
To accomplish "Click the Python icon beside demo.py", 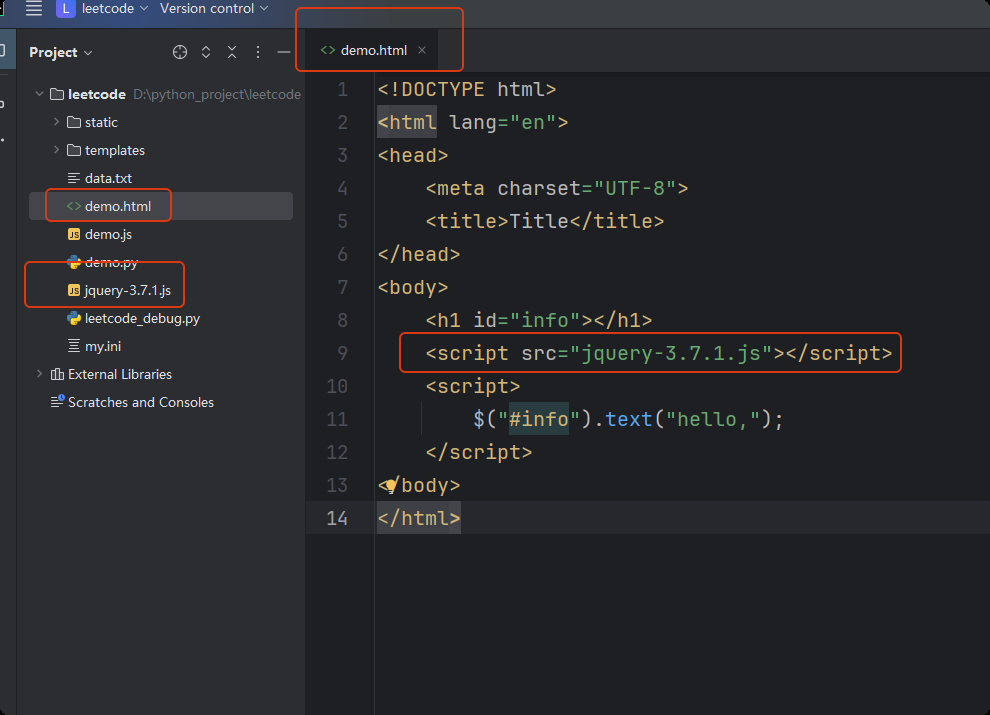I will click(x=74, y=262).
